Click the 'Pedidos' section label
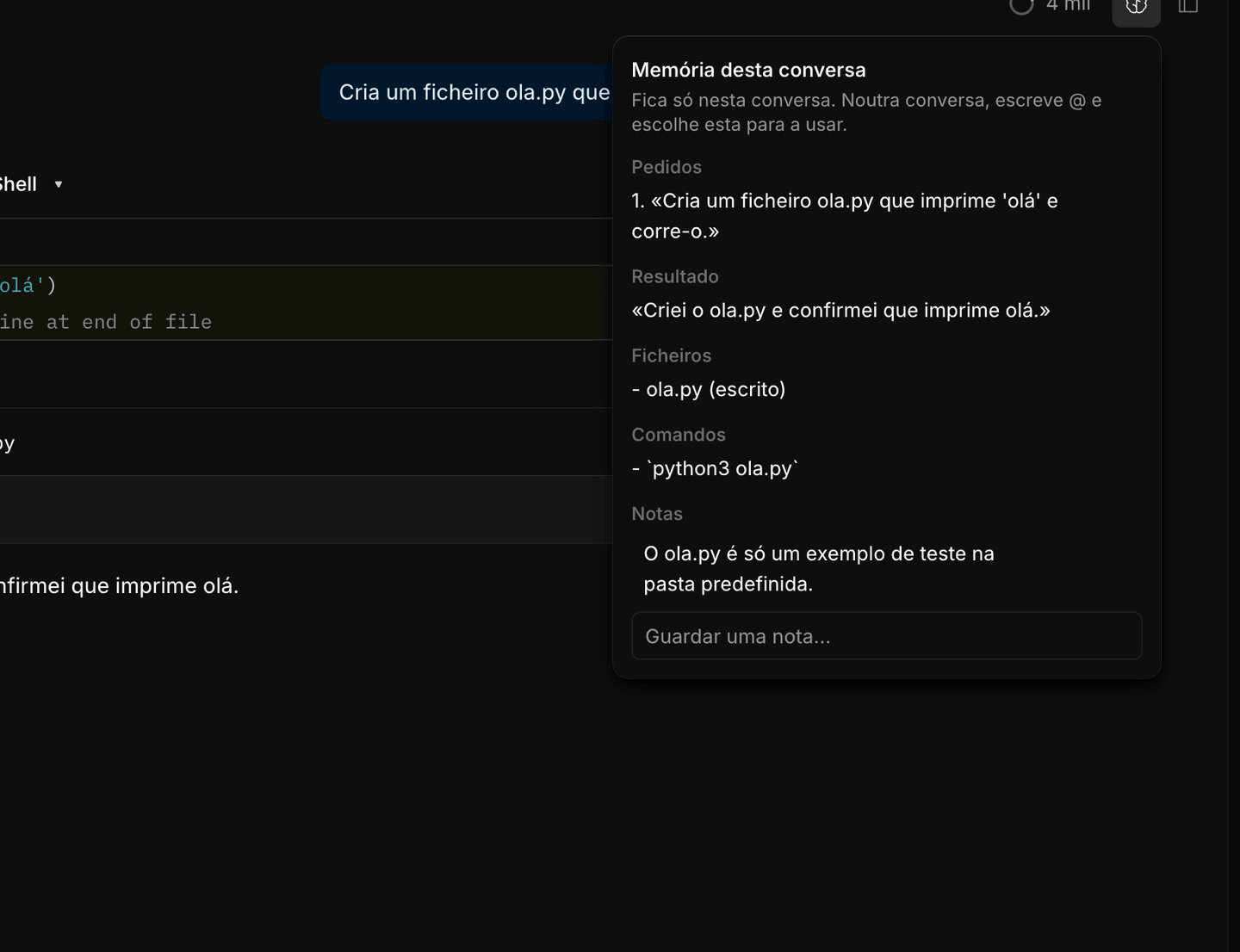Image resolution: width=1240 pixels, height=952 pixels. pos(666,167)
